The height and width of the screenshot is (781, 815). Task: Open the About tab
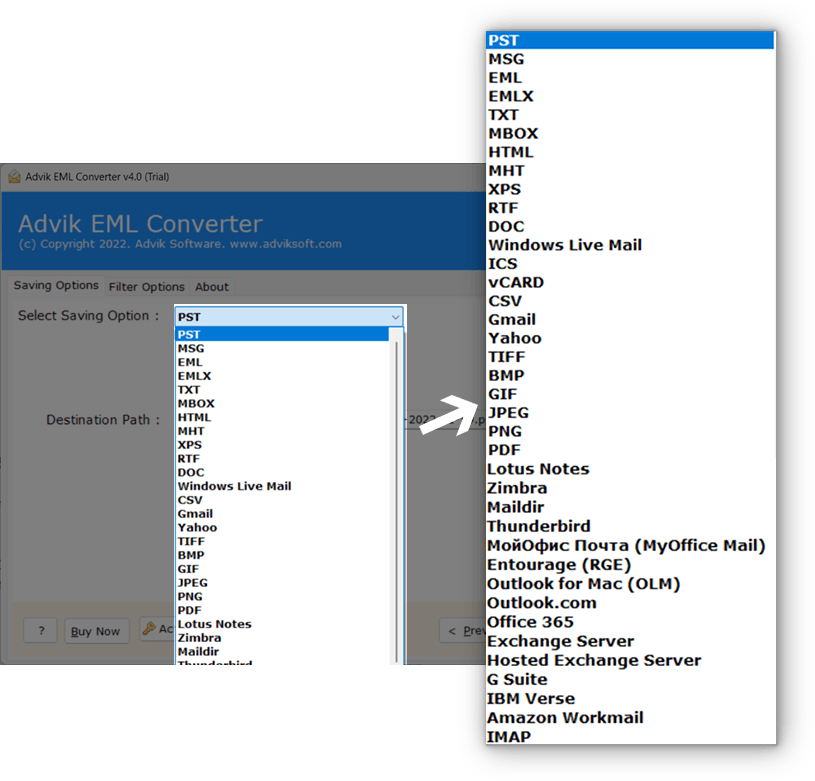click(x=212, y=287)
